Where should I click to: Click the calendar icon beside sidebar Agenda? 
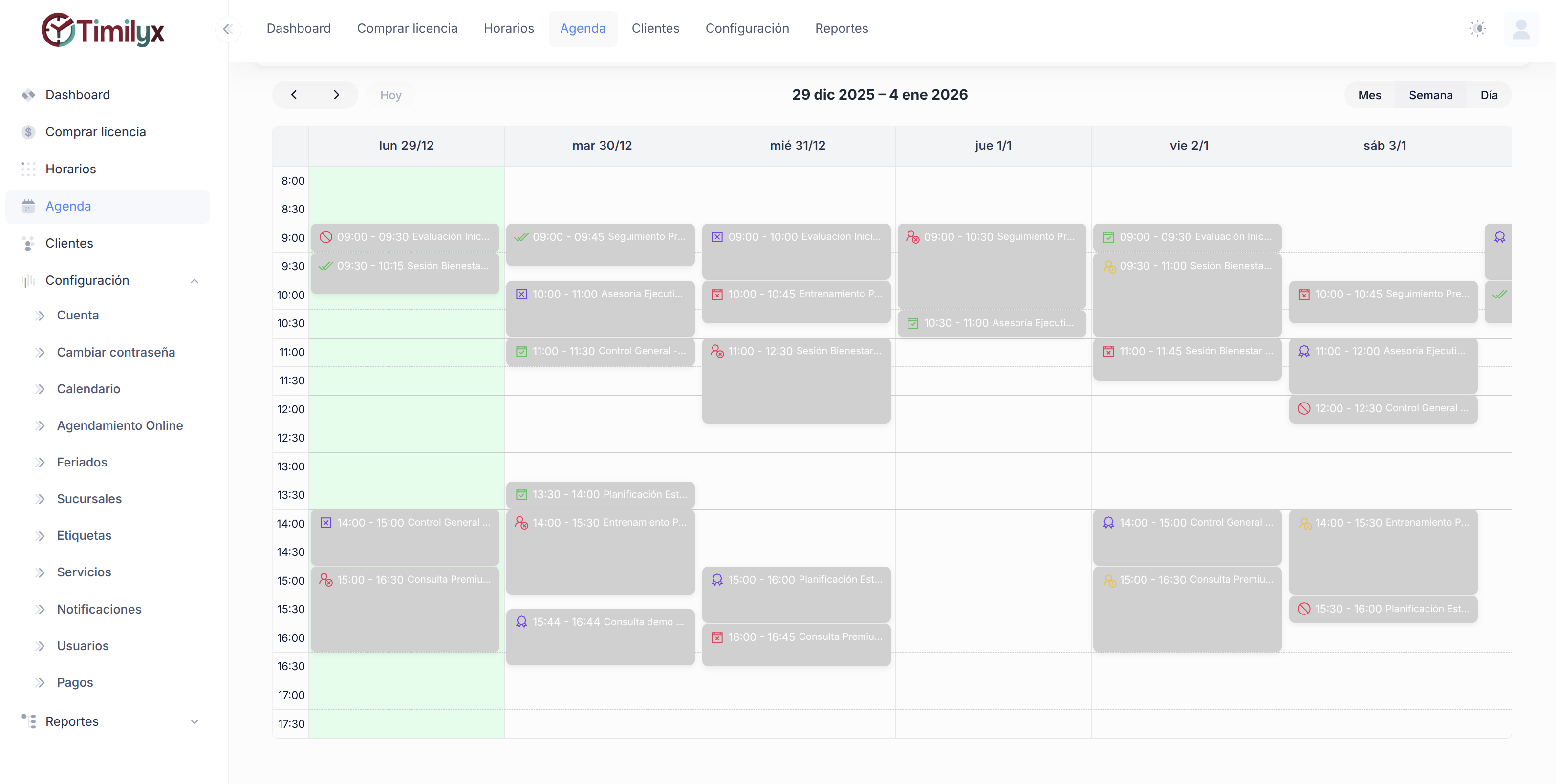28,207
